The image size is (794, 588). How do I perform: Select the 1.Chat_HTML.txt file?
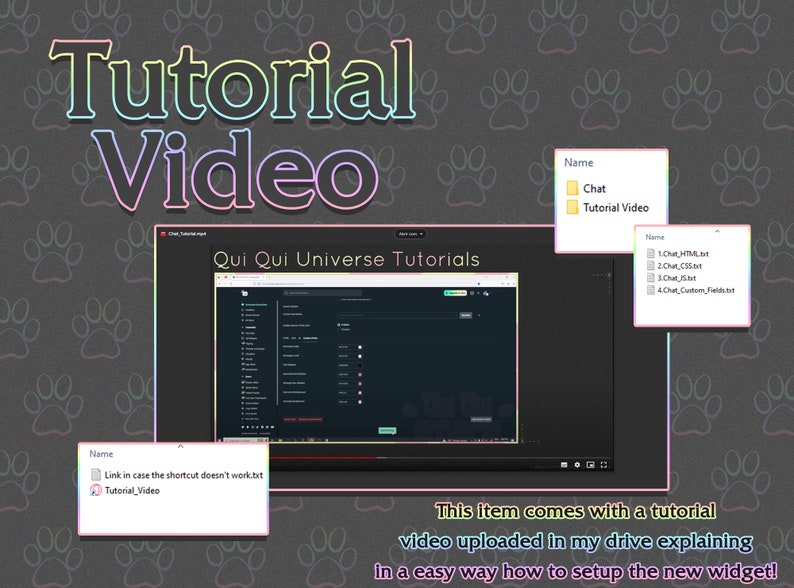click(x=678, y=254)
